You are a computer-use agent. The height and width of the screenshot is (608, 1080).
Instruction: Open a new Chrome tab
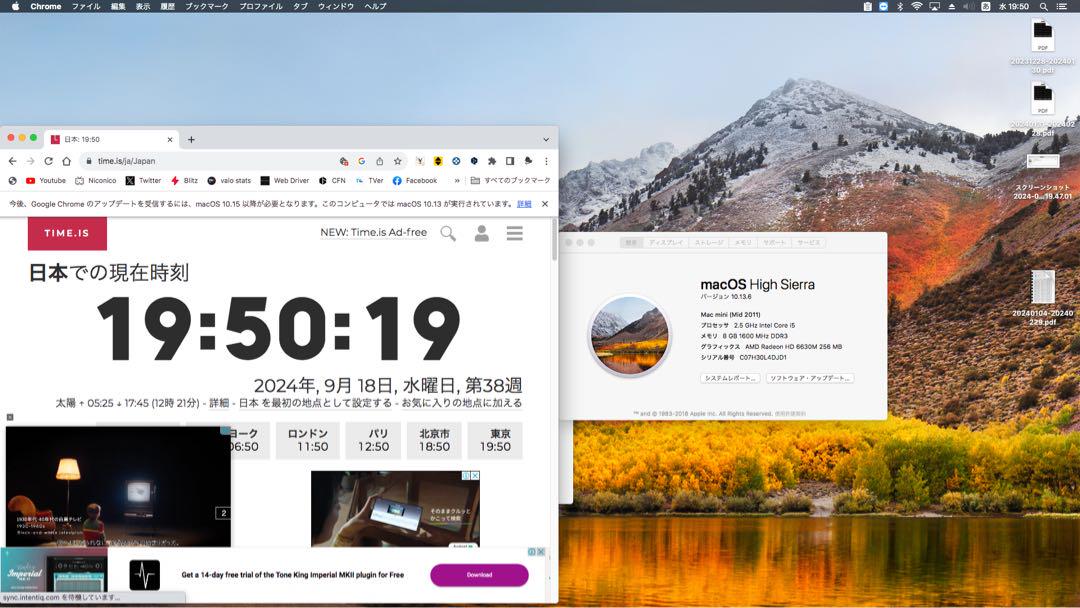point(191,140)
